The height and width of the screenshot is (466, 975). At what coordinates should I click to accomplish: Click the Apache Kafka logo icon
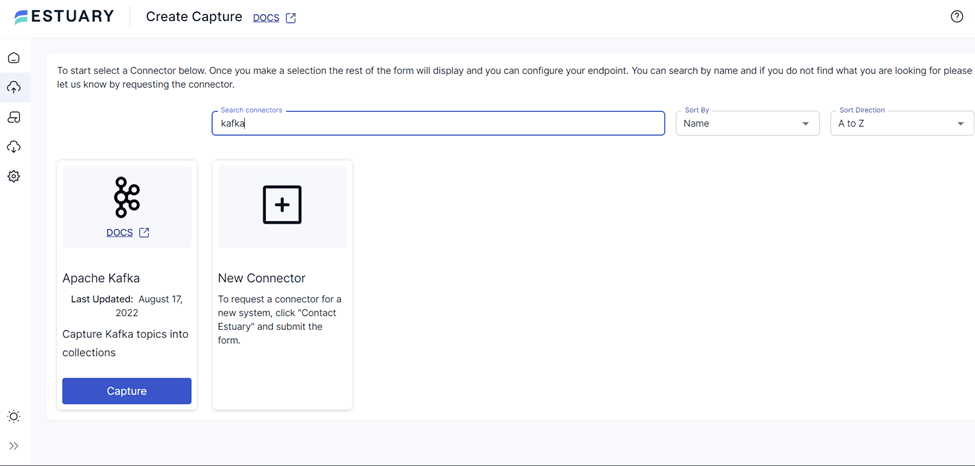[x=127, y=197]
